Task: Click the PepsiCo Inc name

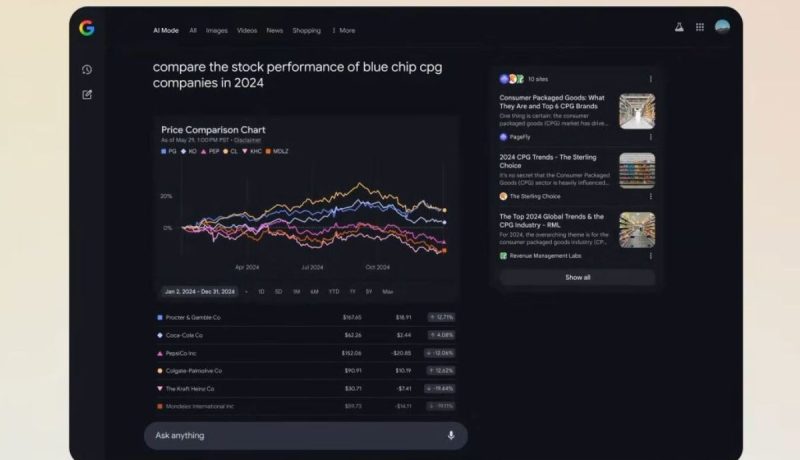Action: (181, 353)
